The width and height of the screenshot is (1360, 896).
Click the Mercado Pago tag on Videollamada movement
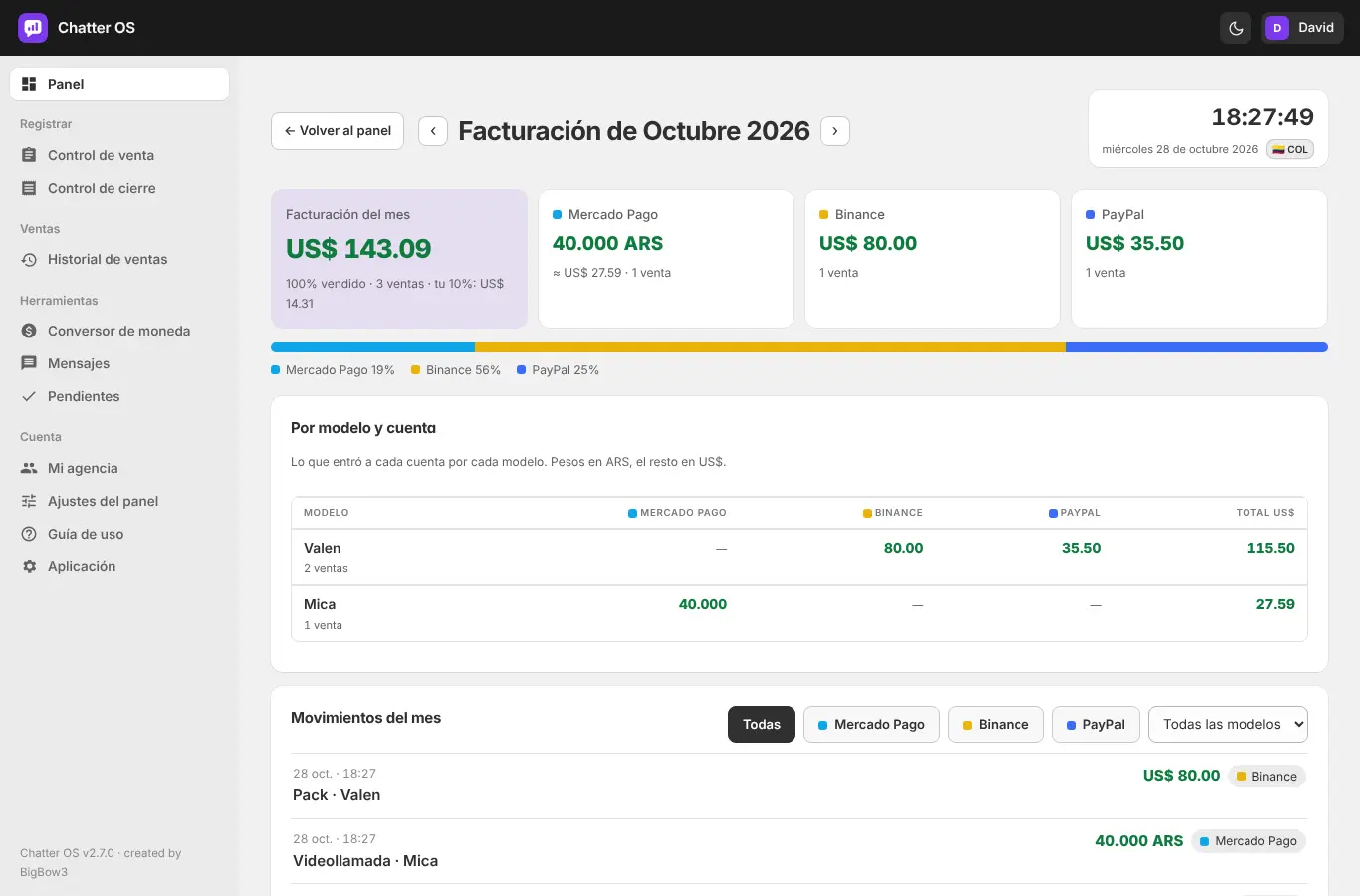click(1247, 841)
